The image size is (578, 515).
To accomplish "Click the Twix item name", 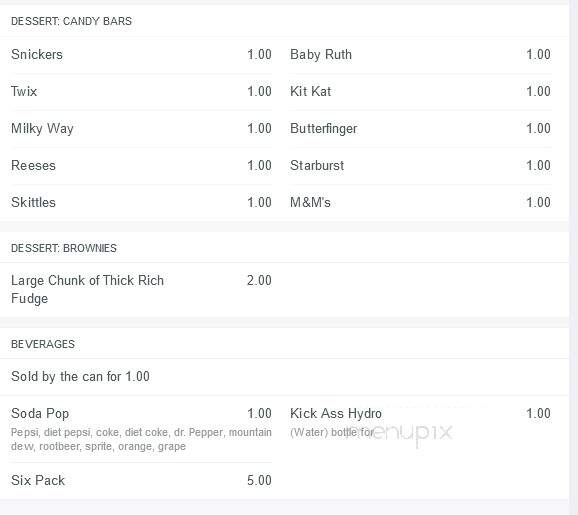I will click(x=24, y=91).
